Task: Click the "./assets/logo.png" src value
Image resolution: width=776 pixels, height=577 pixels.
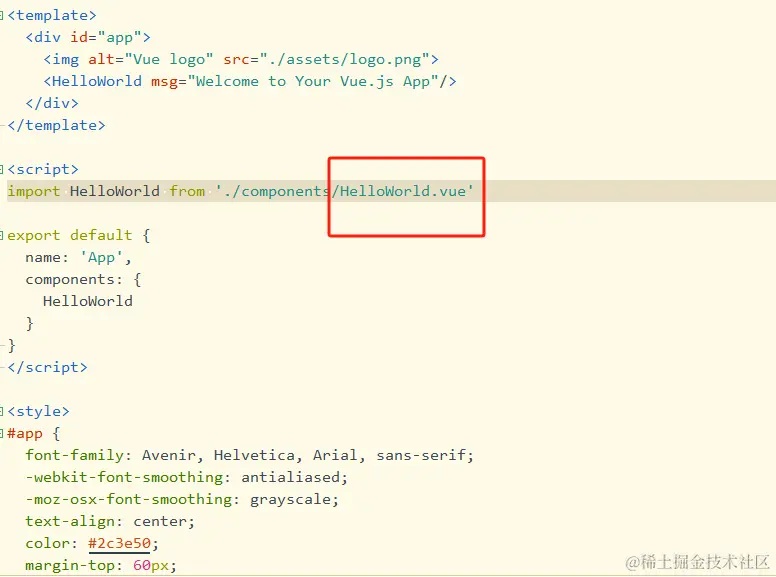Action: (x=345, y=59)
